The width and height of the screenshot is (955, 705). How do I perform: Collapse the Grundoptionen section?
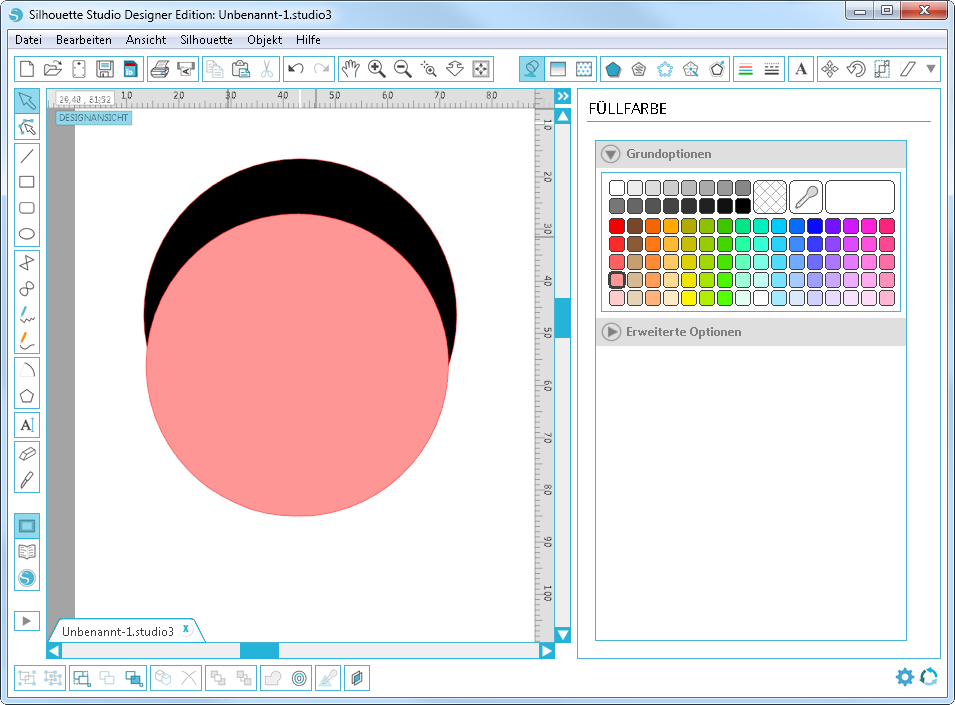click(610, 154)
